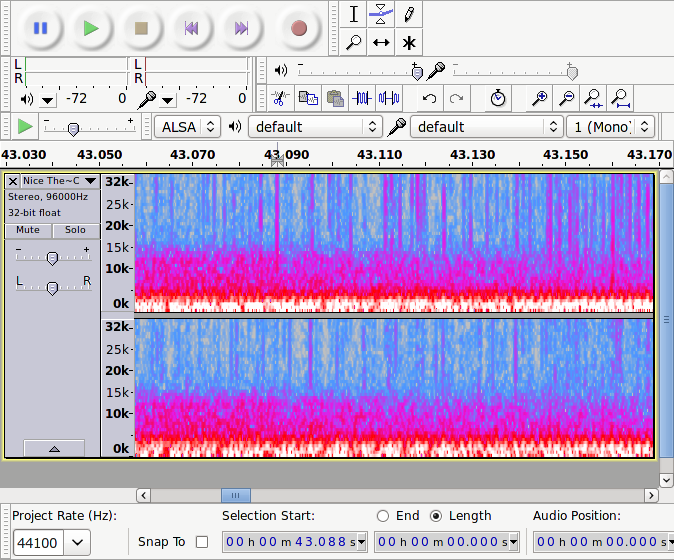Viewport: 674px width, 560px height.
Task: Open the Sync-Lock clock icon
Action: pos(498,98)
